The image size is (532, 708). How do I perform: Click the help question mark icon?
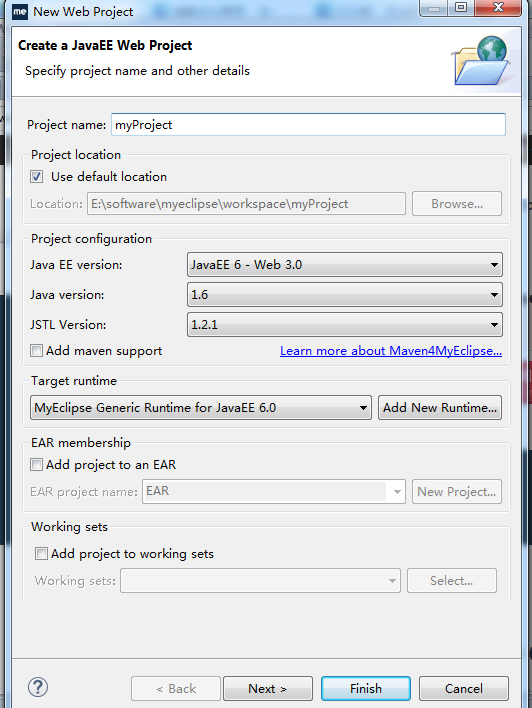click(x=38, y=687)
